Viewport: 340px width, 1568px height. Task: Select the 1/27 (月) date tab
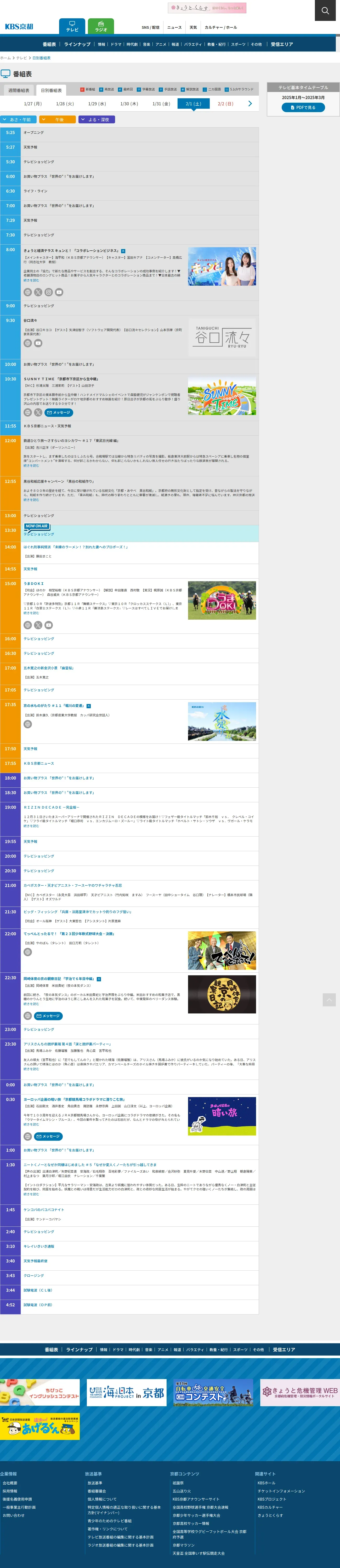click(x=33, y=103)
